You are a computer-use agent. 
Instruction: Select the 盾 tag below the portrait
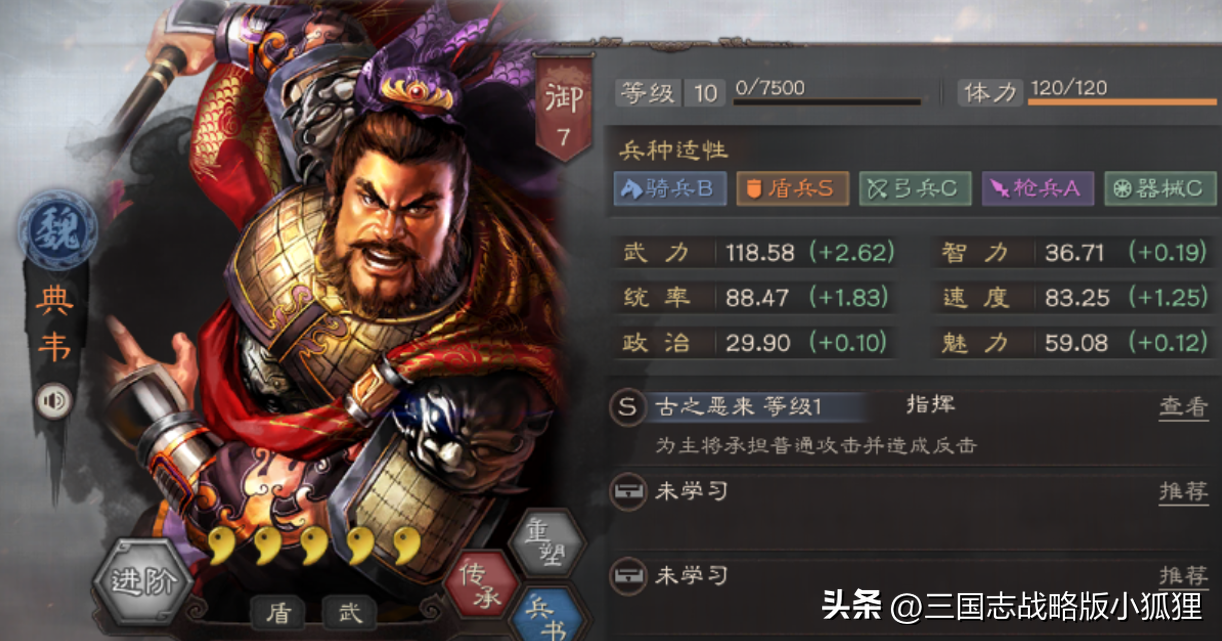[277, 612]
